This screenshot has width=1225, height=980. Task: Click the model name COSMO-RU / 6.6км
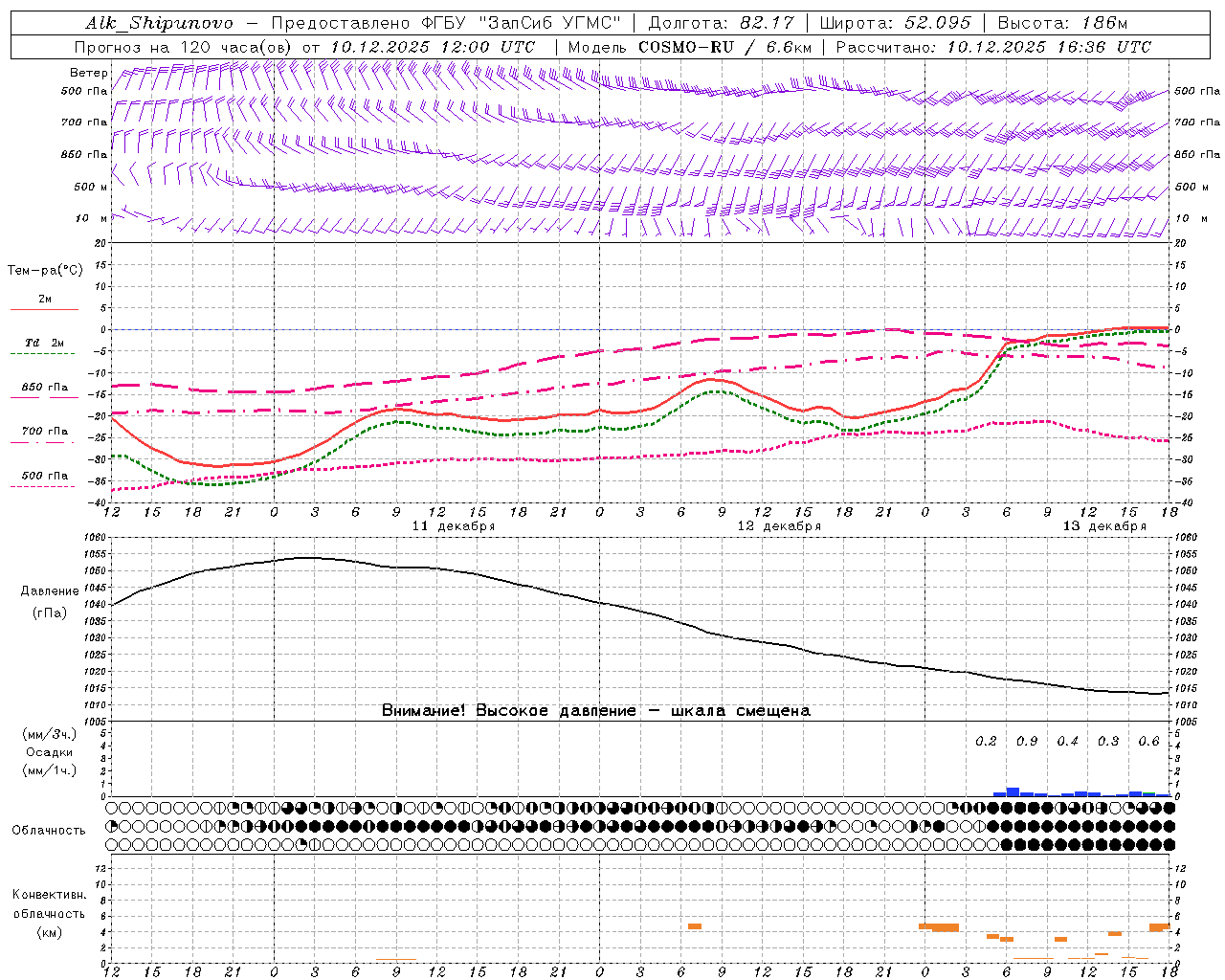[x=724, y=47]
